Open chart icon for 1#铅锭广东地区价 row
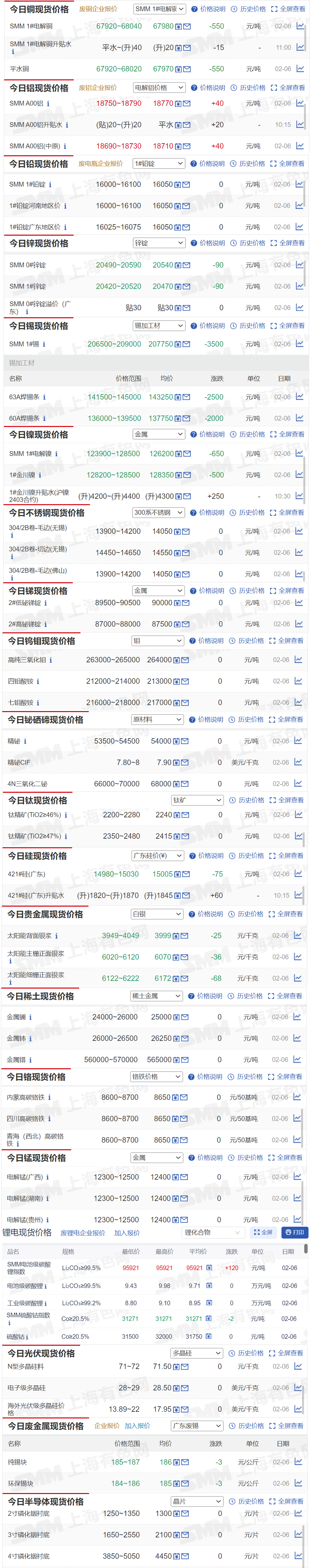 tap(300, 227)
